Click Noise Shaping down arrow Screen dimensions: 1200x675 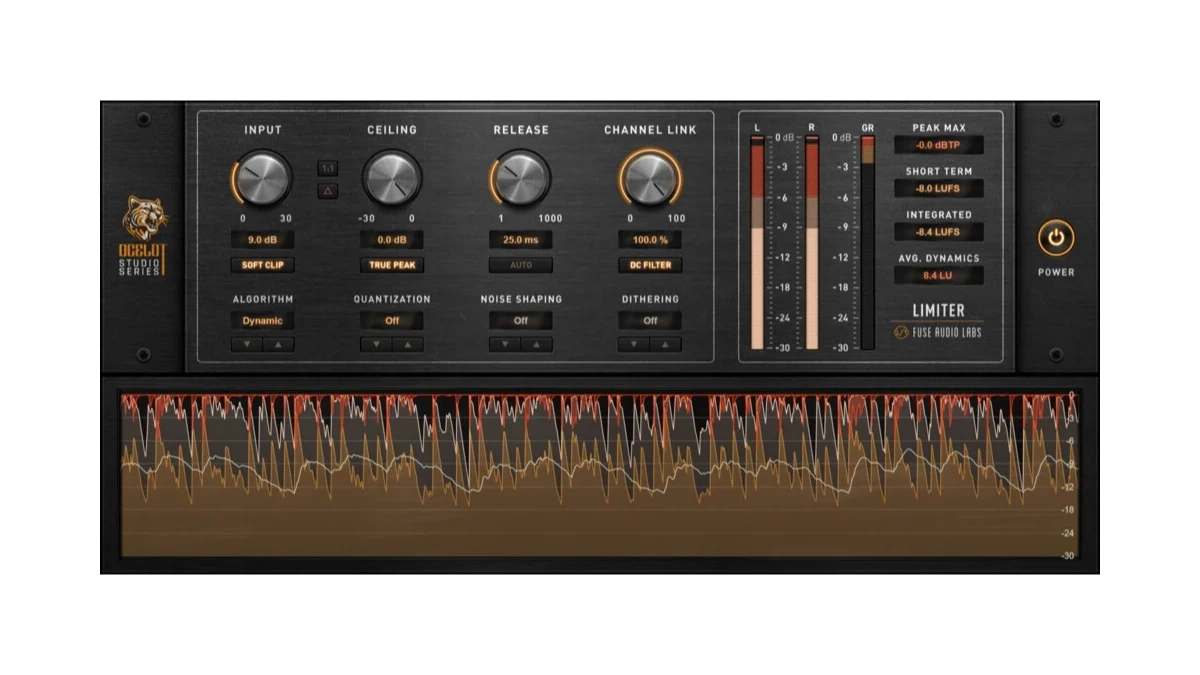(x=505, y=345)
